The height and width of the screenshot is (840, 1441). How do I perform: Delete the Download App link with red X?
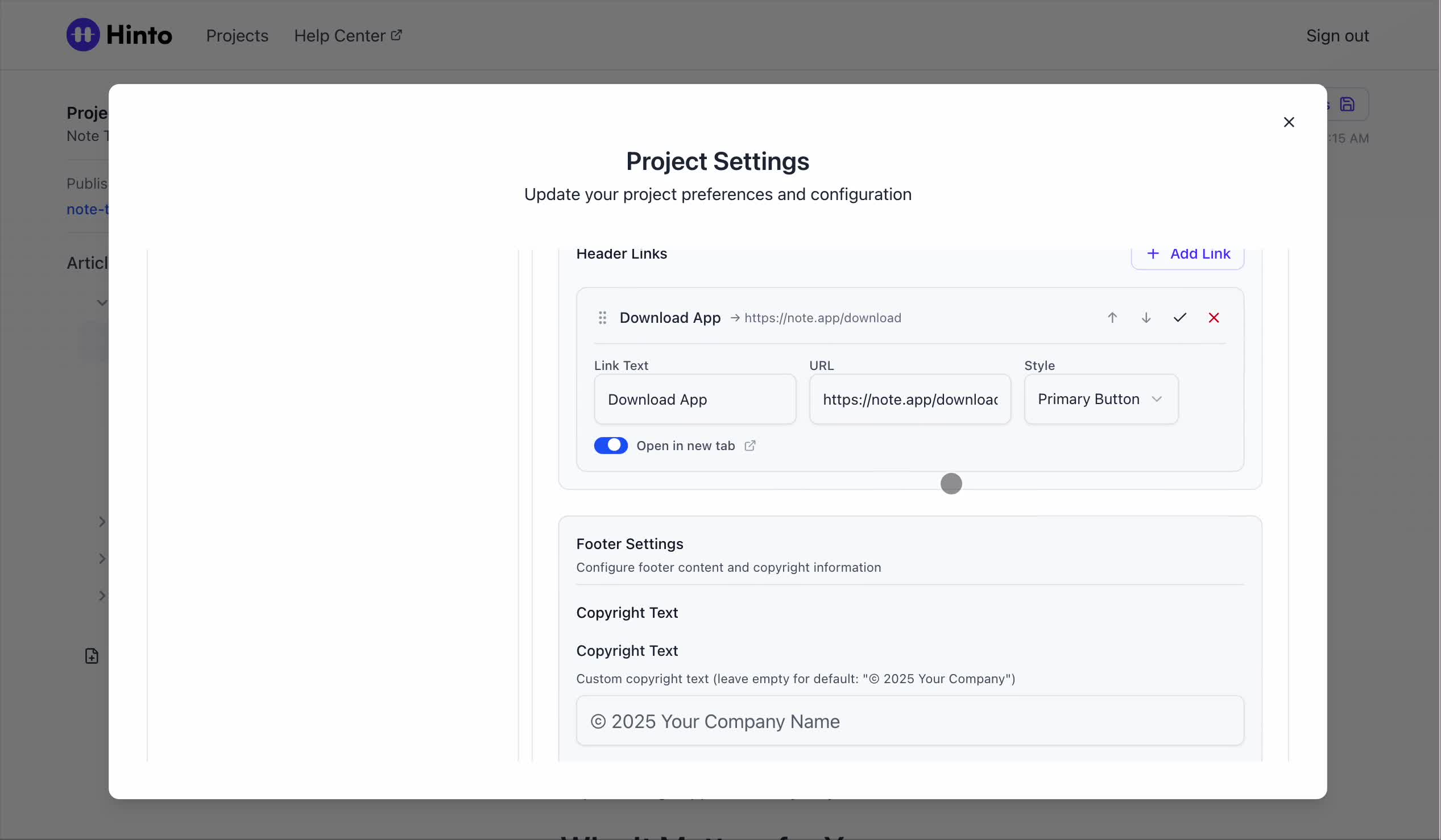[x=1214, y=318]
